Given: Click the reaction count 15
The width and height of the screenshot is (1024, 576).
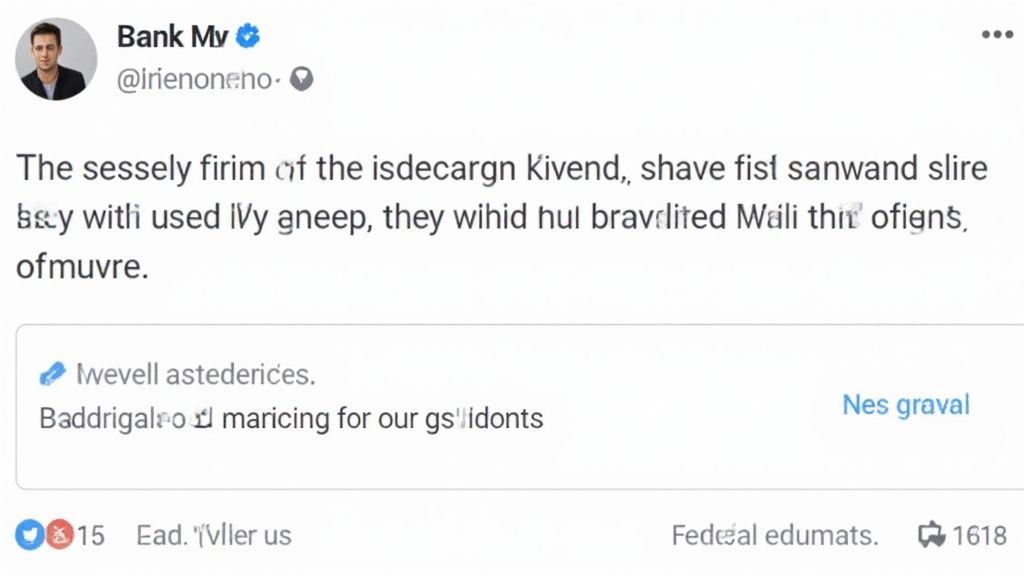Looking at the screenshot, I should pyautogui.click(x=91, y=535).
